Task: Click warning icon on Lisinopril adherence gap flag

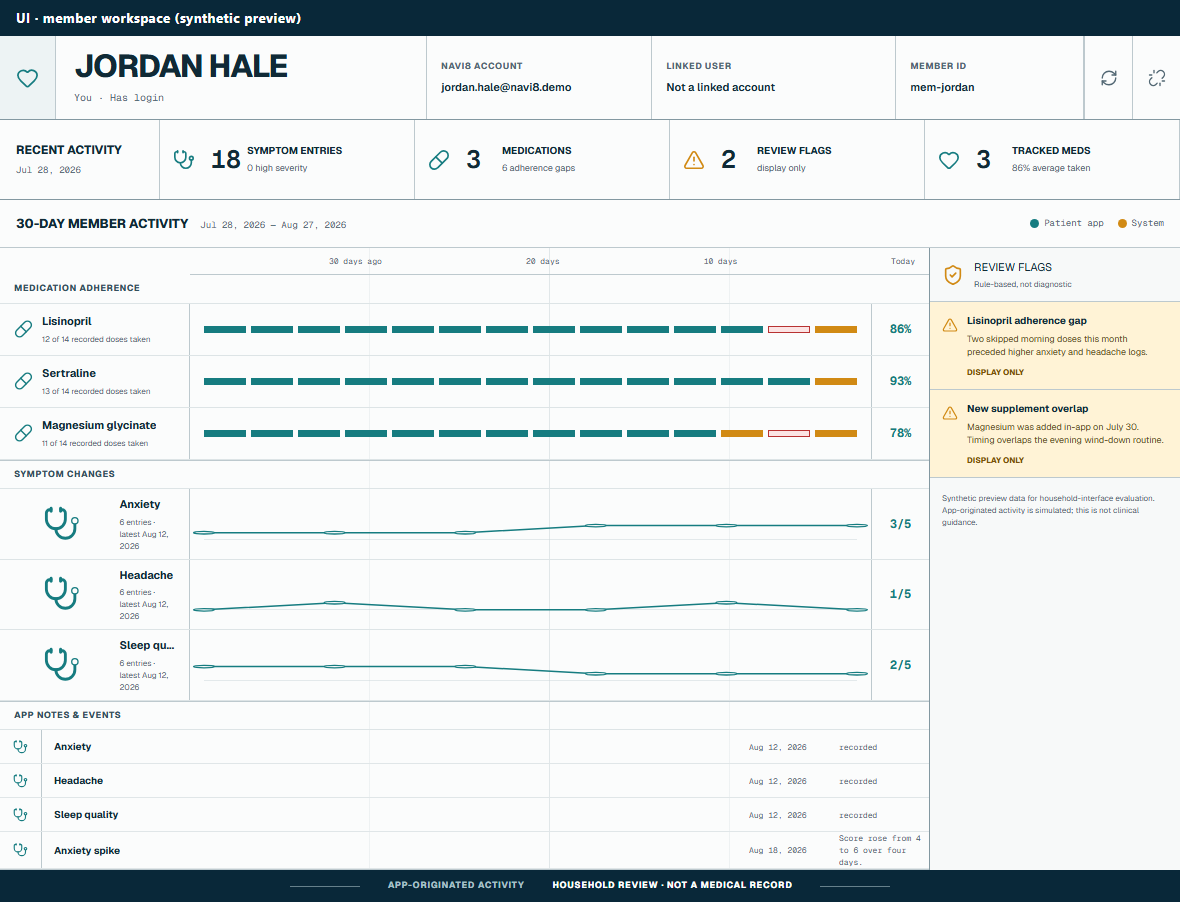Action: coord(950,325)
